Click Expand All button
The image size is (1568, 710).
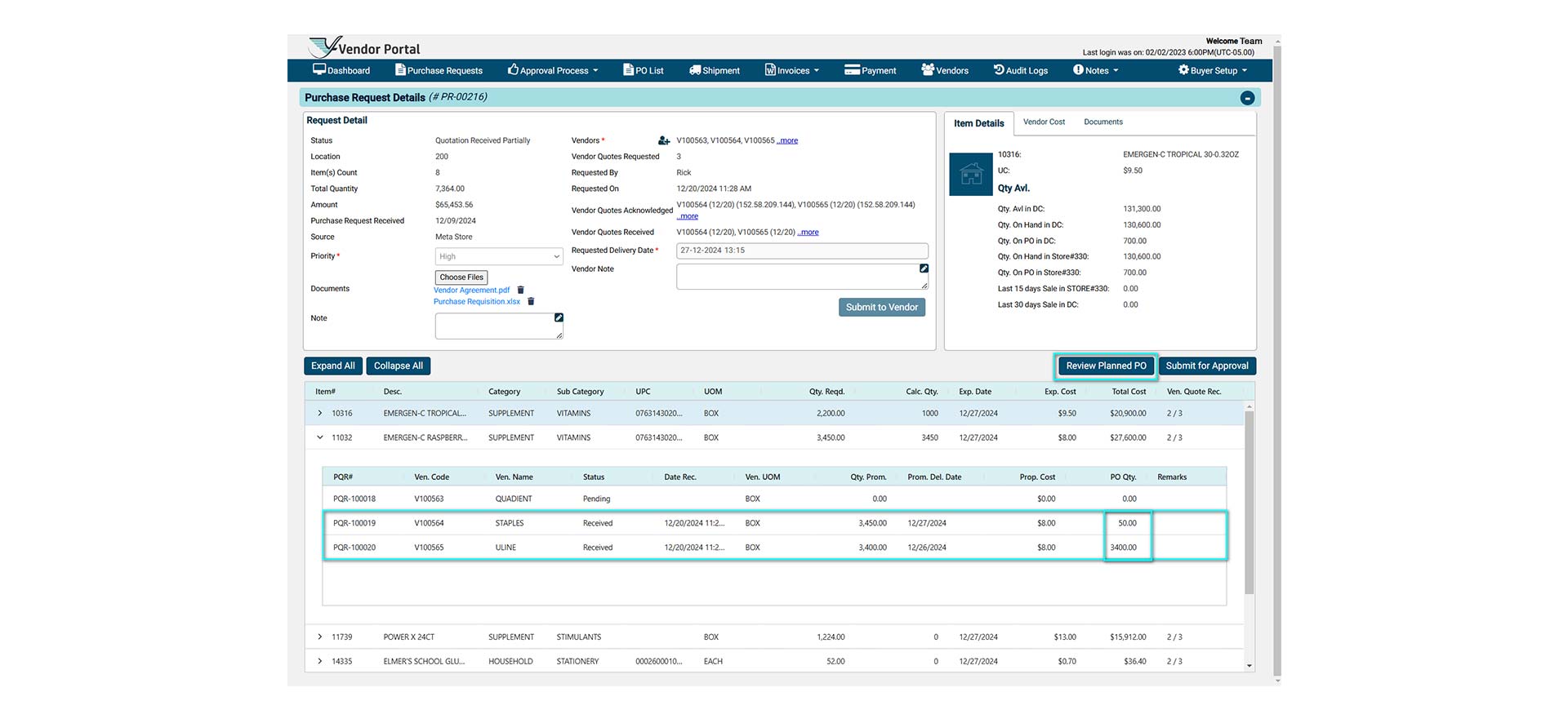click(x=332, y=366)
